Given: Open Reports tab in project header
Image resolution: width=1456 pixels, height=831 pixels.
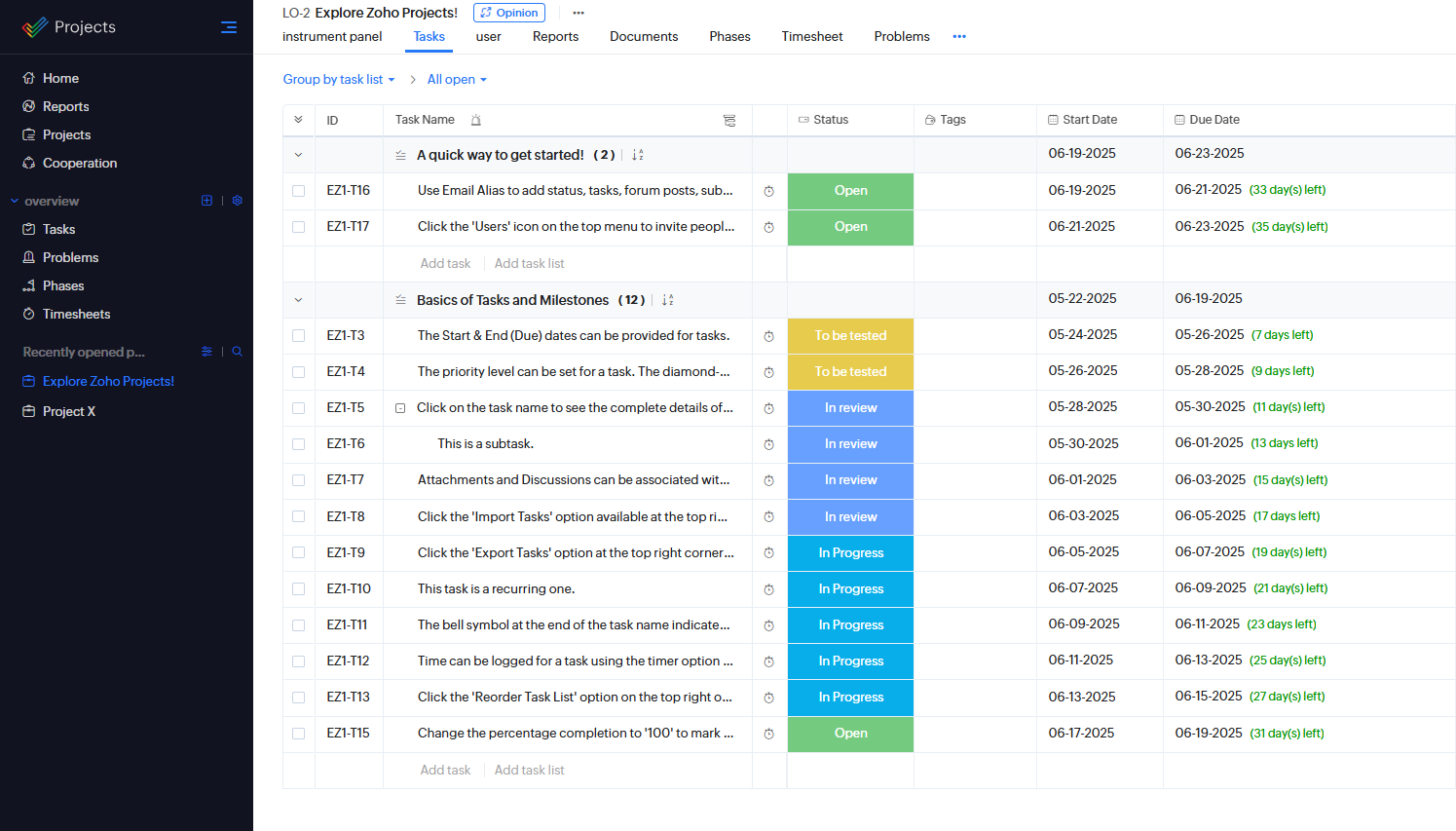Looking at the screenshot, I should click(x=555, y=36).
